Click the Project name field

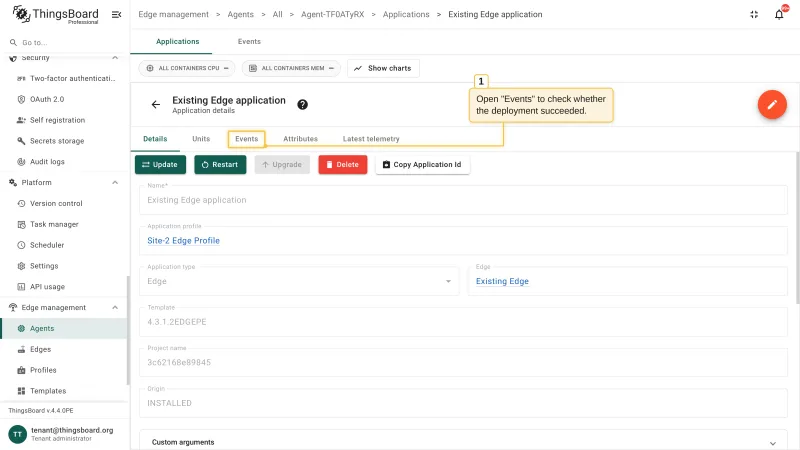[x=463, y=362]
